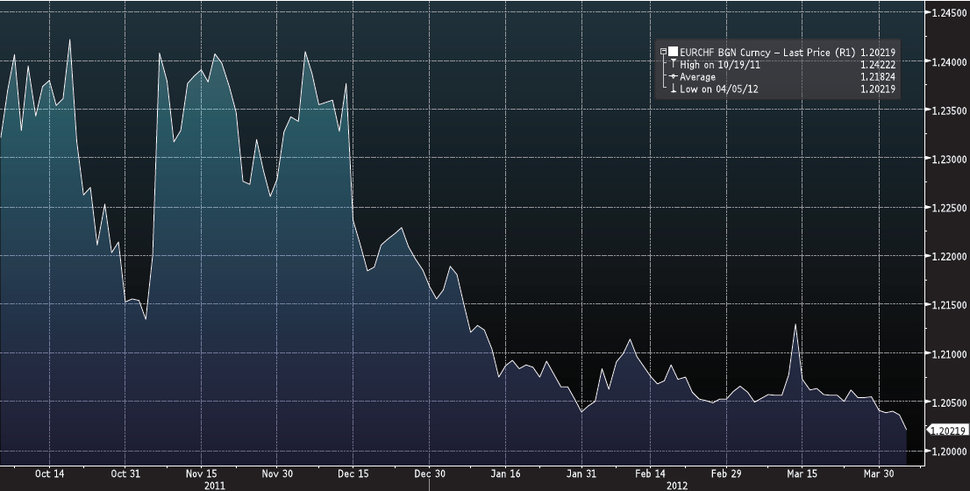Click the "Feb 29" x-axis date label
Viewport: 970px width, 491px height.
726,474
